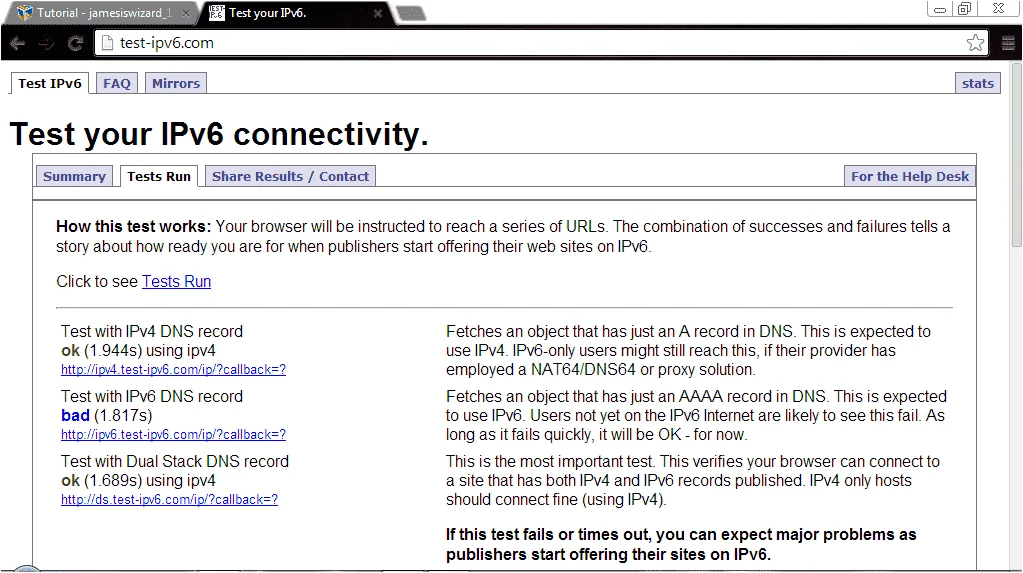Open the FAQ tab
This screenshot has width=1023, height=573.
click(117, 84)
